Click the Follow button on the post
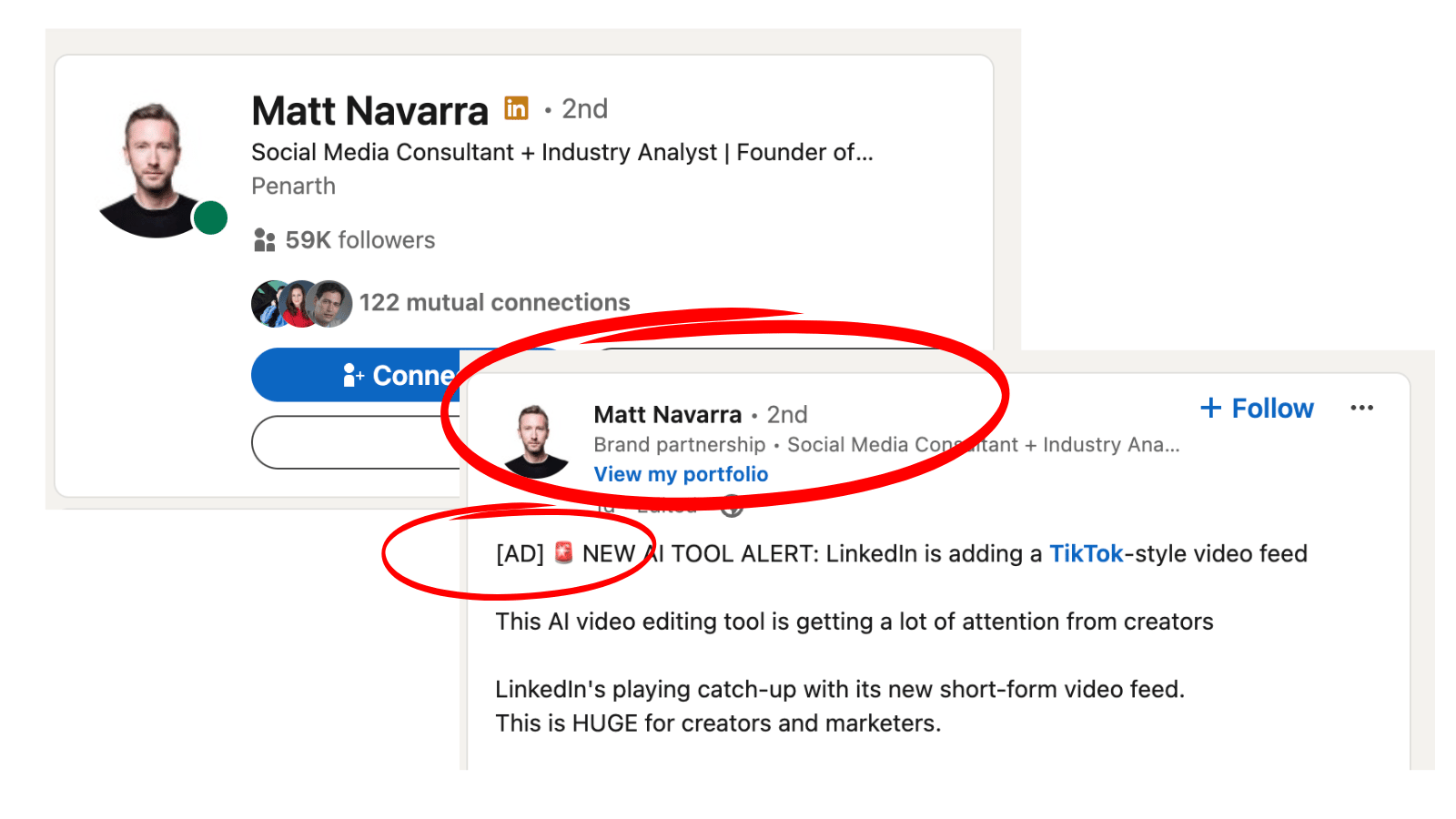Viewport: 1456px width, 819px height. pos(1257,409)
